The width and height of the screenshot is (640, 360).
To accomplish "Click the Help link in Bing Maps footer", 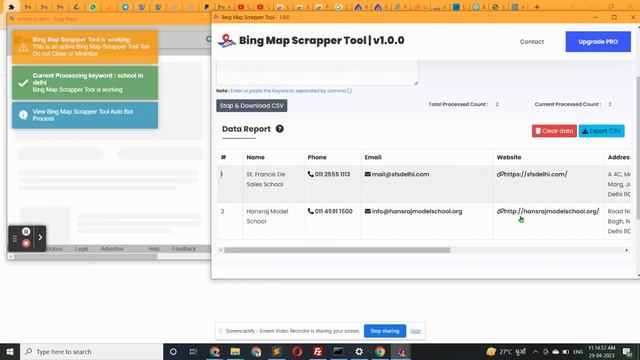I will [154, 249].
